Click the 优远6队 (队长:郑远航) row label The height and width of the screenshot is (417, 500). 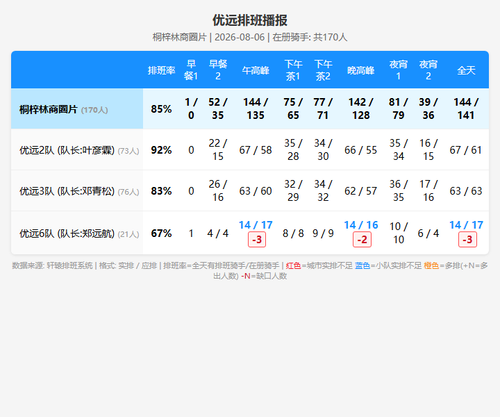(79, 233)
